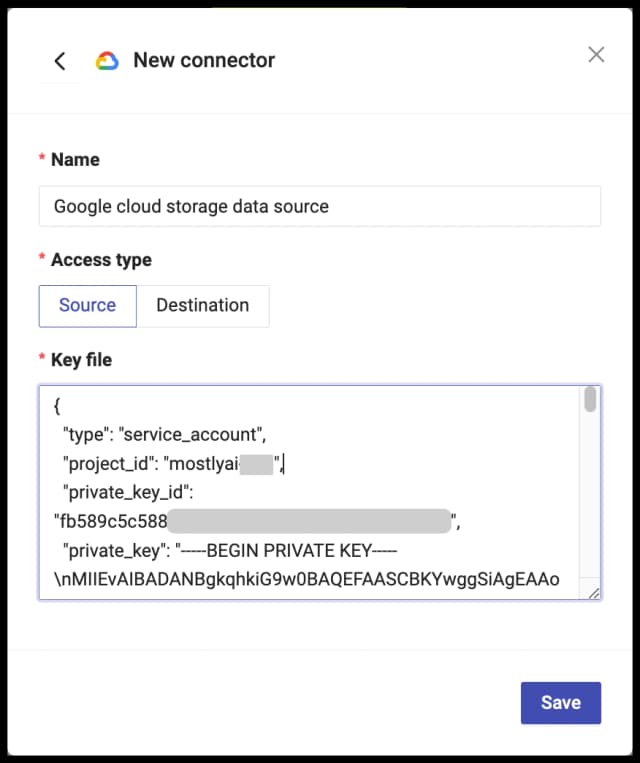Viewport: 640px width, 763px height.
Task: Click the "Name" field label
Action: (x=75, y=160)
